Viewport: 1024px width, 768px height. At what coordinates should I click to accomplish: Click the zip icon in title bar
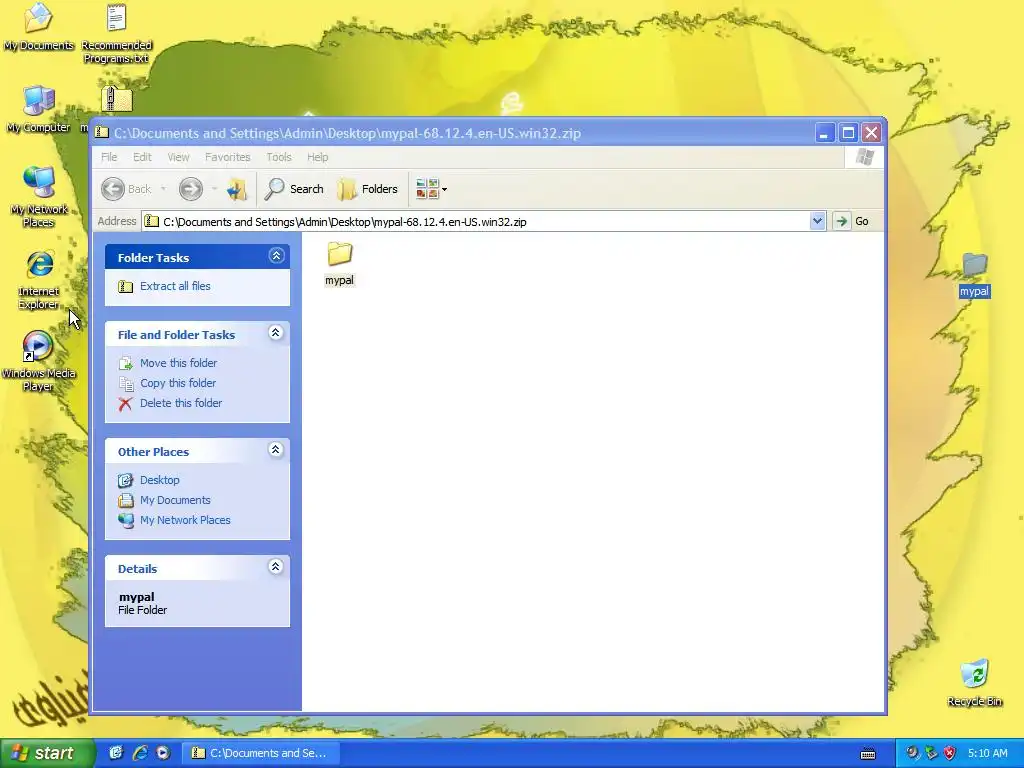[101, 133]
